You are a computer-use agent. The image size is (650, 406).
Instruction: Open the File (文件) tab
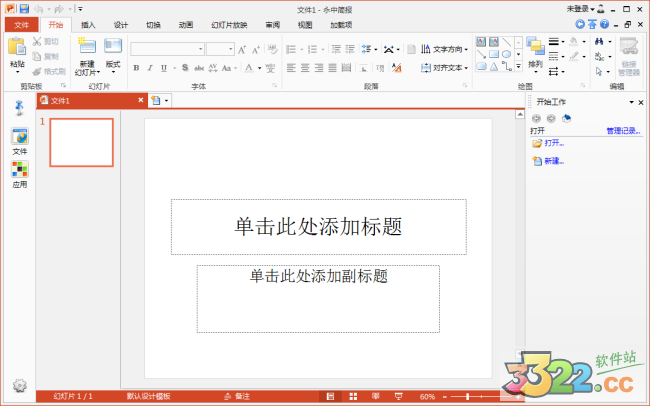(22, 25)
